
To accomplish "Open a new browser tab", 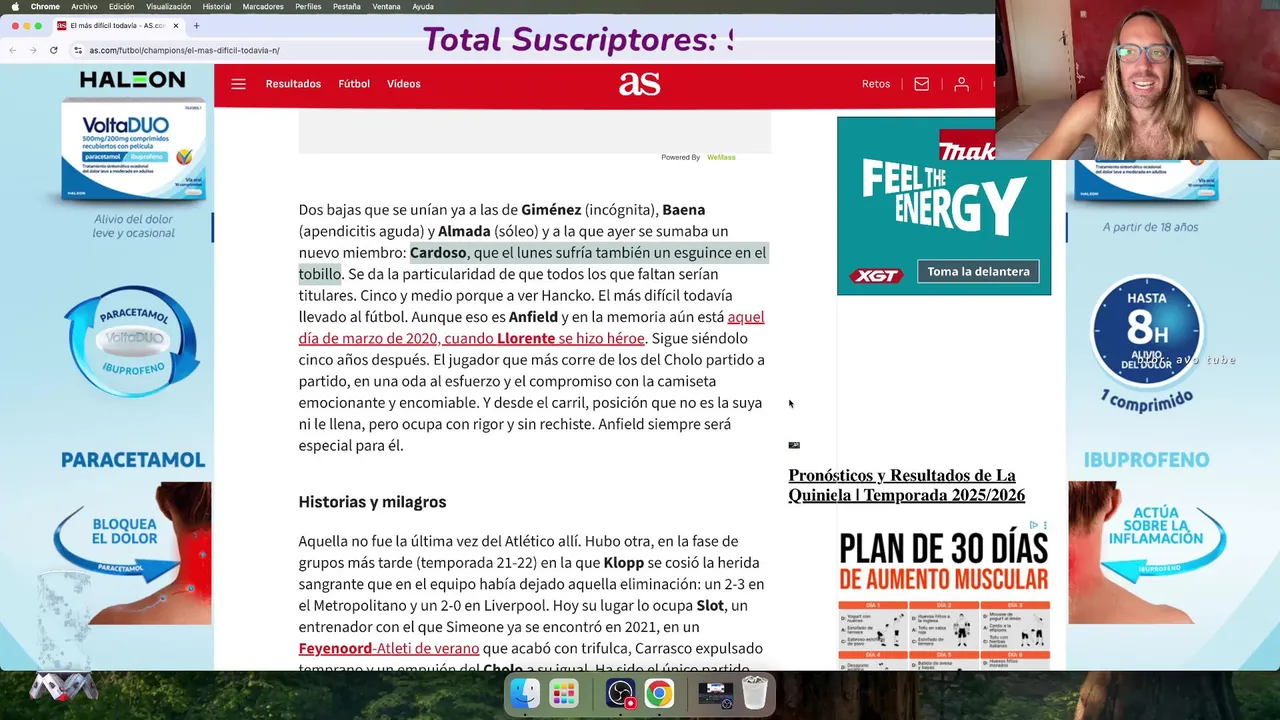I will (x=196, y=25).
